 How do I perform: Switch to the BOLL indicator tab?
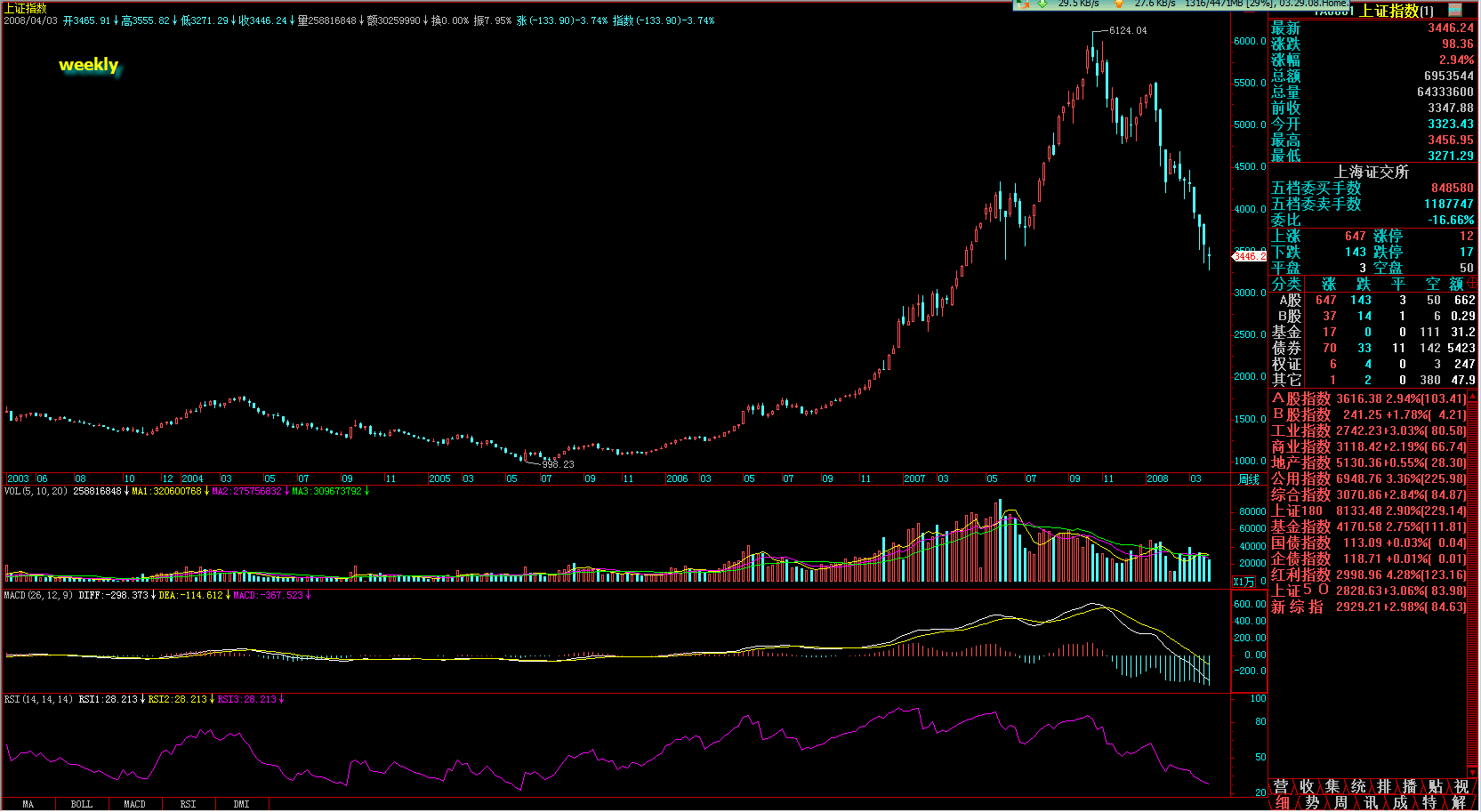pyautogui.click(x=82, y=804)
